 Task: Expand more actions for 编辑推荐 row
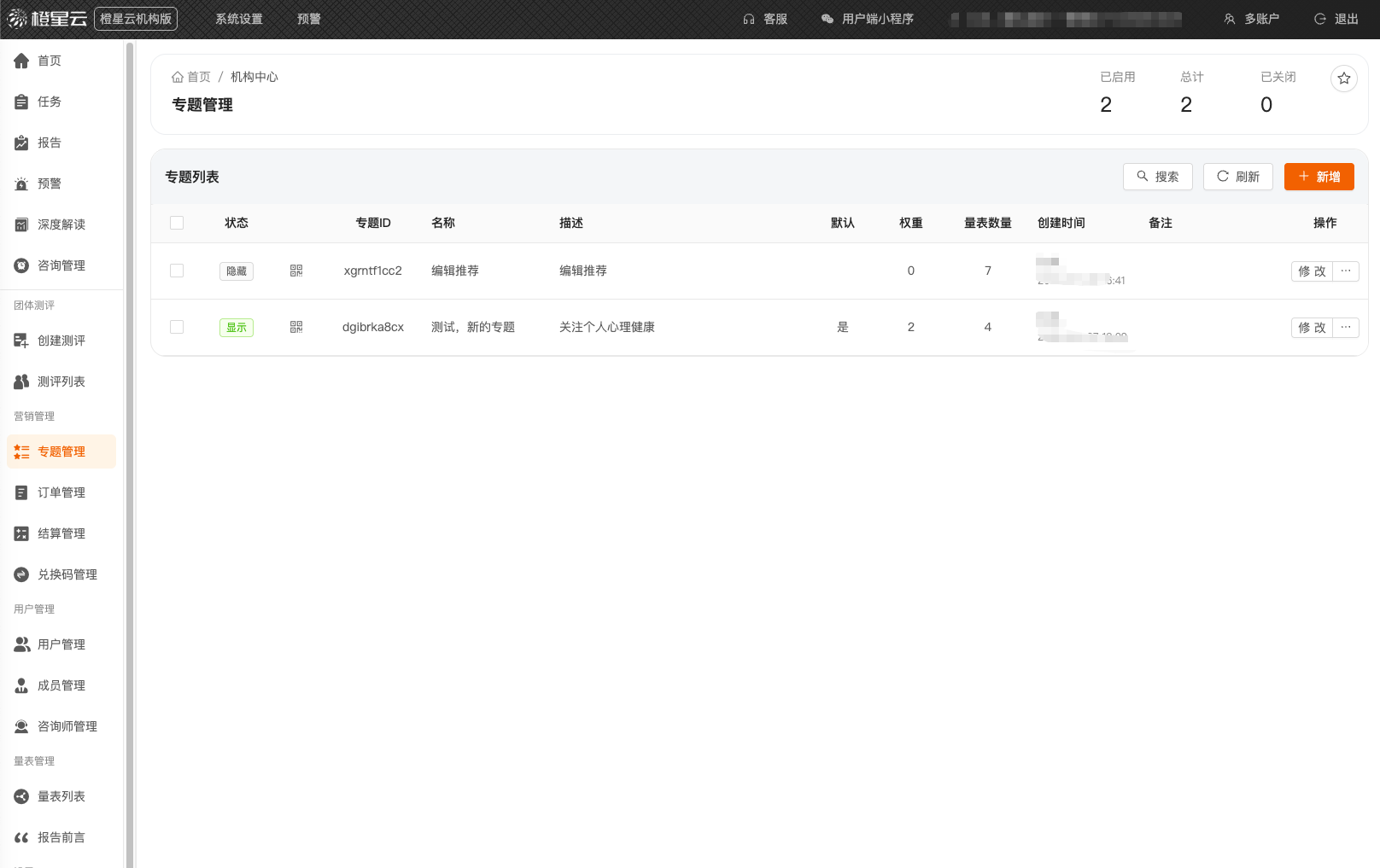click(x=1346, y=271)
